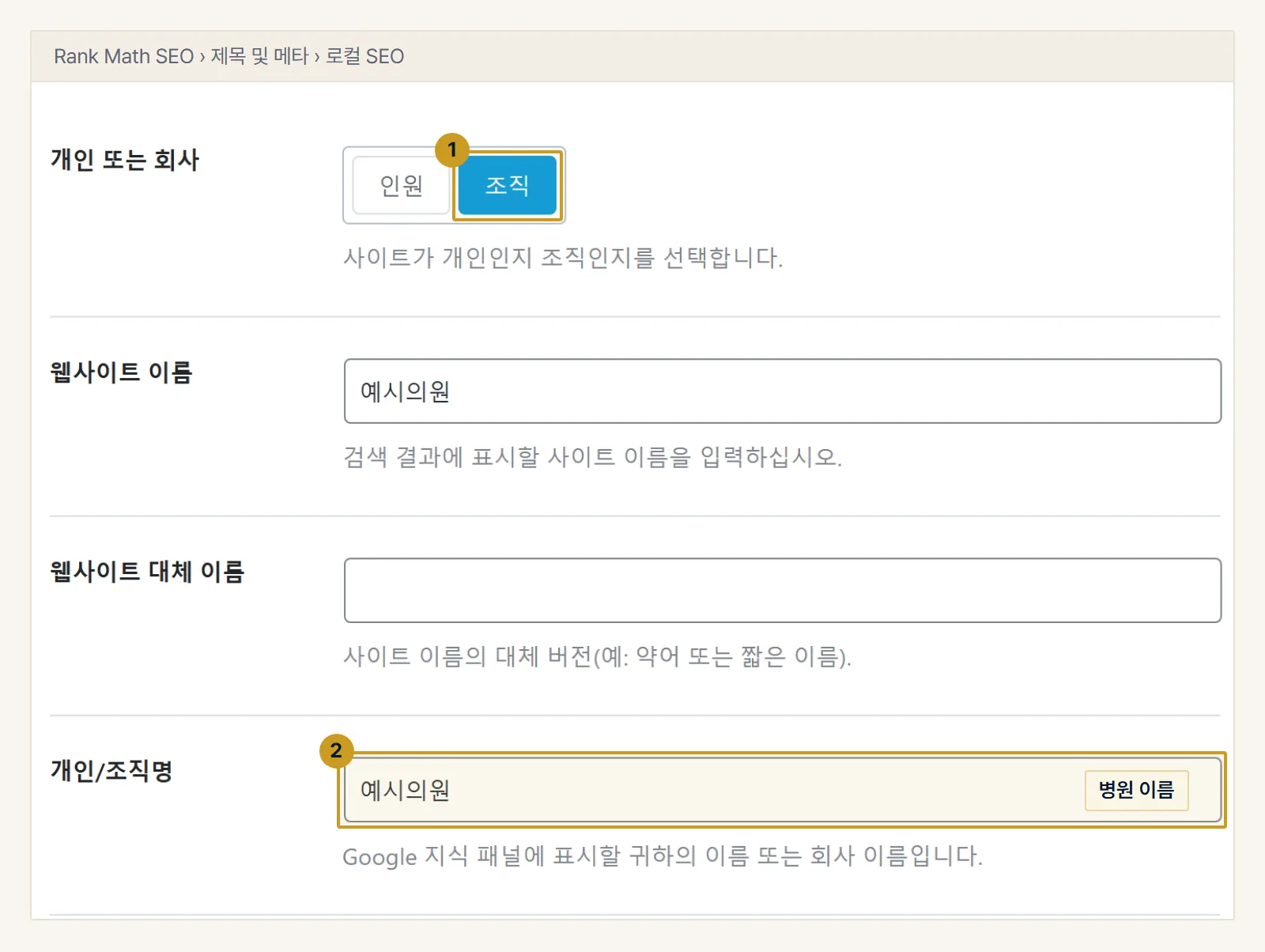Image resolution: width=1265 pixels, height=952 pixels.
Task: Click the hint text 사이트가 개인인지 조직인지를 선택합니다
Action: (x=563, y=258)
